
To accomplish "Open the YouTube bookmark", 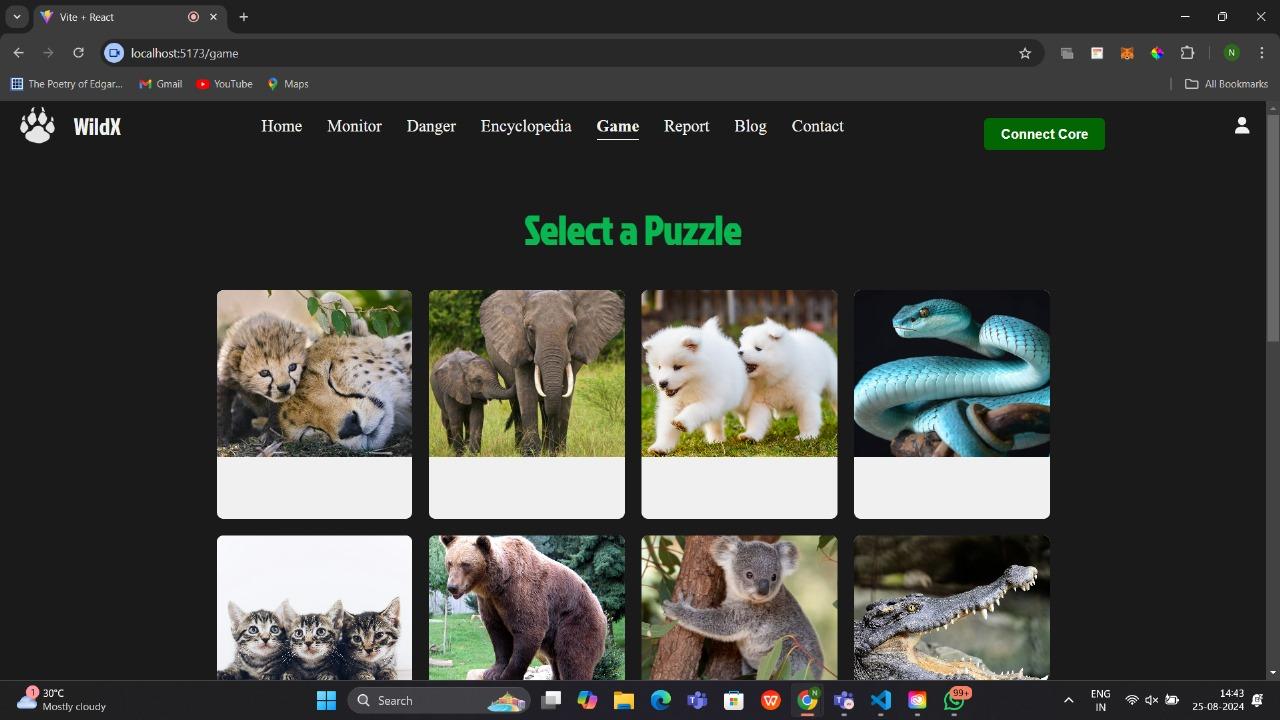I will point(224,84).
